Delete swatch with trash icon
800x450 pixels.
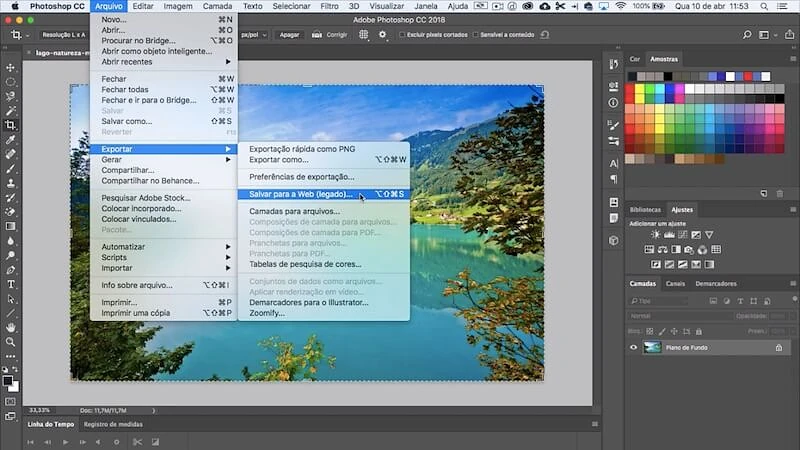(780, 194)
